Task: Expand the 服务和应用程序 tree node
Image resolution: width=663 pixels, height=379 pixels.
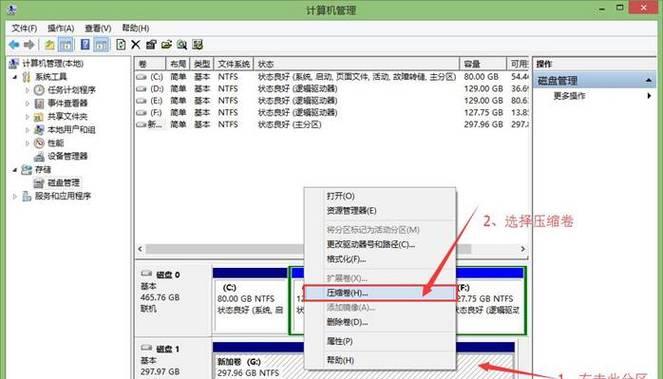Action: (15, 196)
